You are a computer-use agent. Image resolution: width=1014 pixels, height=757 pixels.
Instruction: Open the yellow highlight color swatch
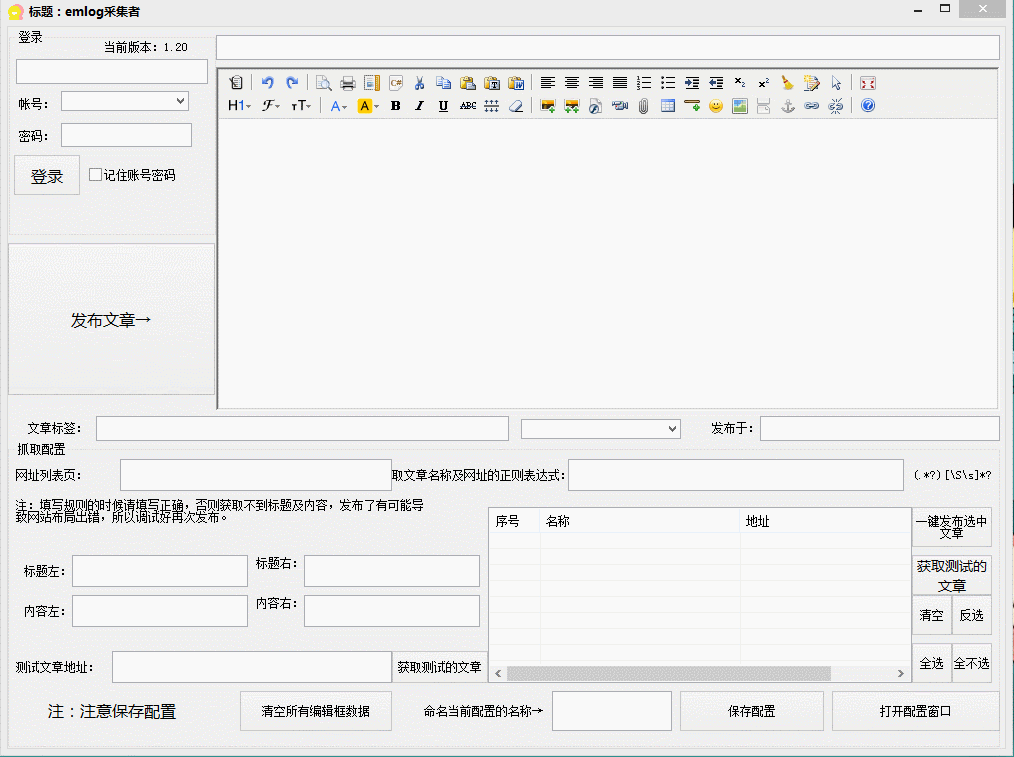(366, 106)
